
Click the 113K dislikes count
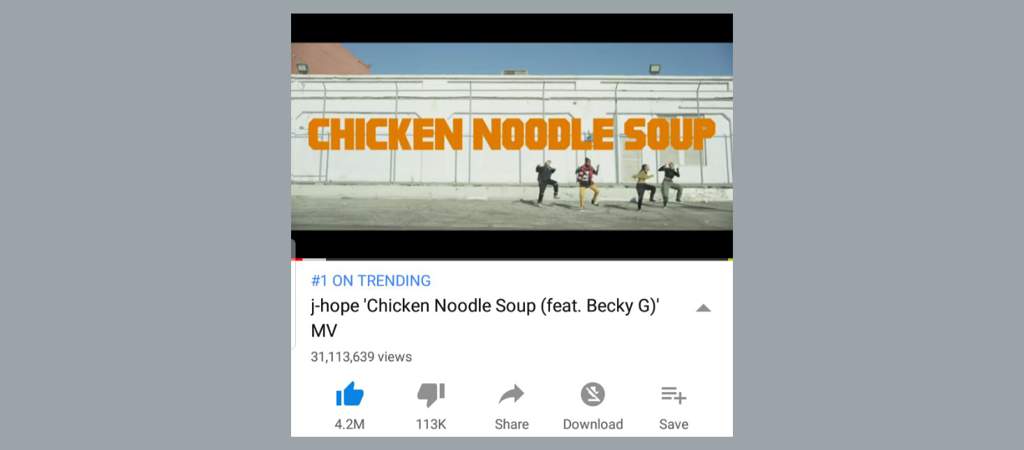431,424
